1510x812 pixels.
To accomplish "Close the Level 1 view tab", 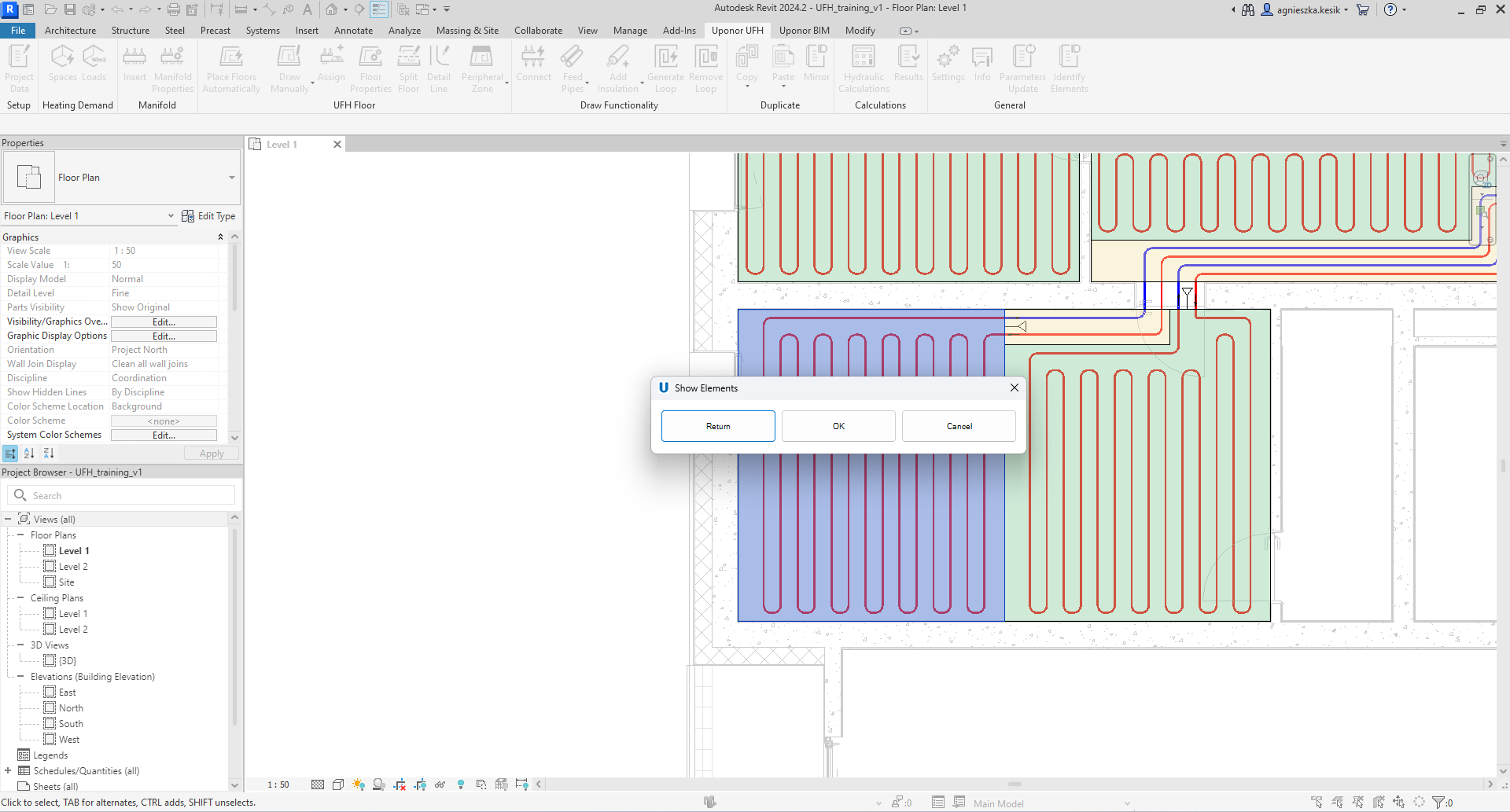I will [x=337, y=145].
